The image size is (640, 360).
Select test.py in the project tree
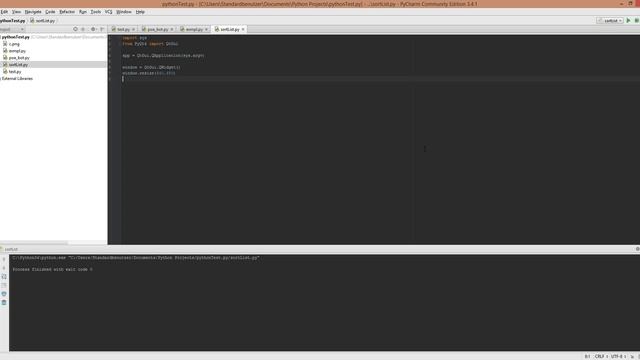15,72
